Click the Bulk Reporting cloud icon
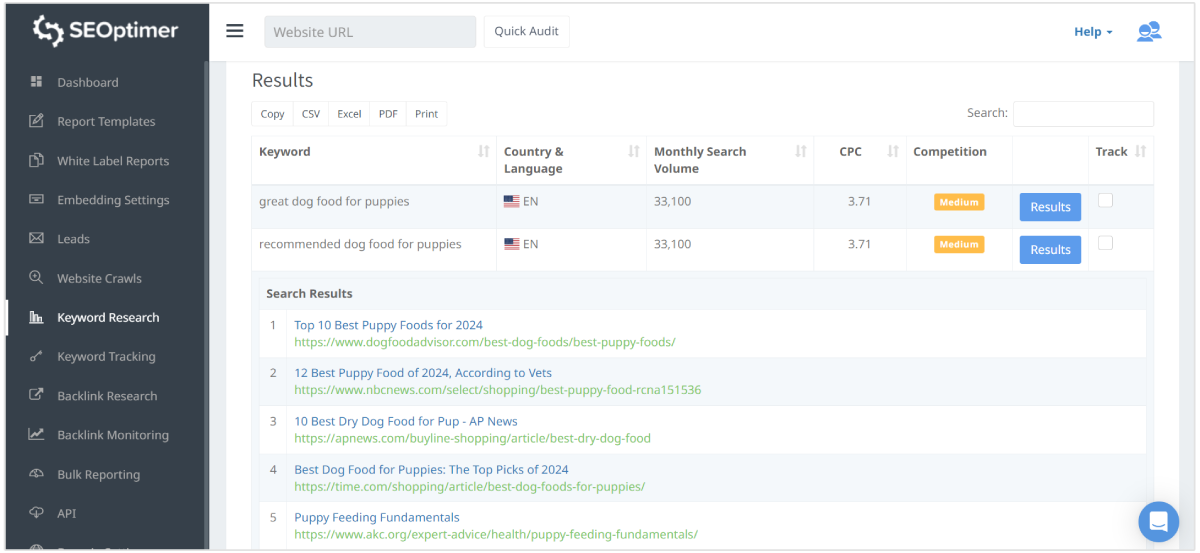The image size is (1200, 553). click(37, 474)
